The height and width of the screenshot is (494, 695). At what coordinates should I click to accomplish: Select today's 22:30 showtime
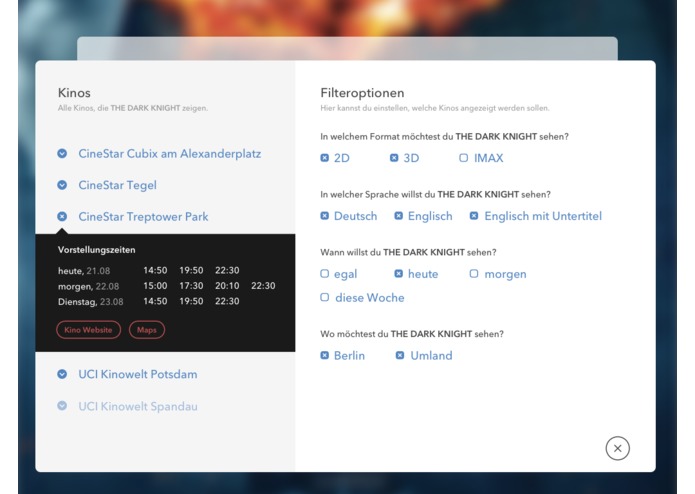tap(227, 270)
